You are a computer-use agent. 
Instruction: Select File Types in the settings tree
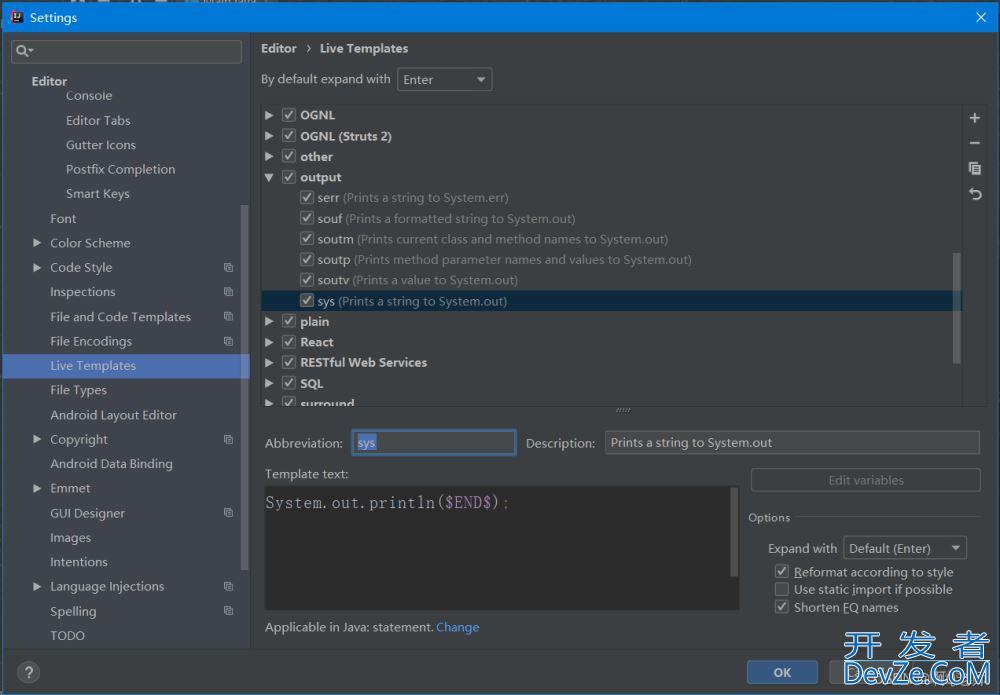click(78, 390)
